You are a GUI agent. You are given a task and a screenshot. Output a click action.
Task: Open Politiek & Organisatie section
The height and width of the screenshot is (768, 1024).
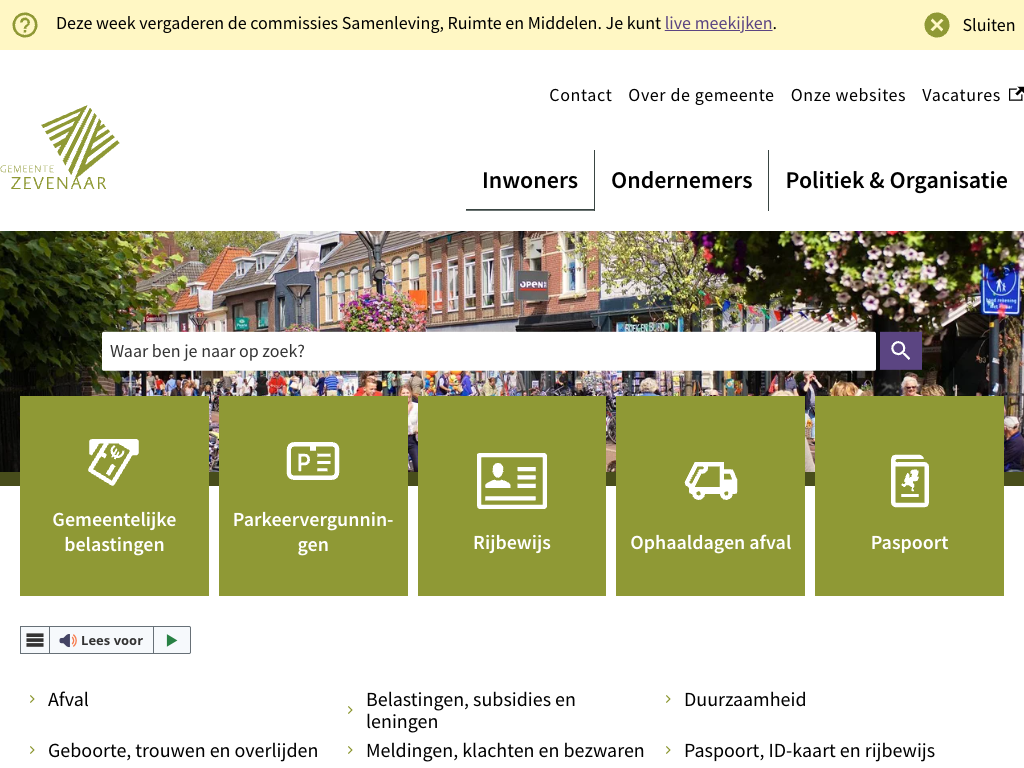896,180
